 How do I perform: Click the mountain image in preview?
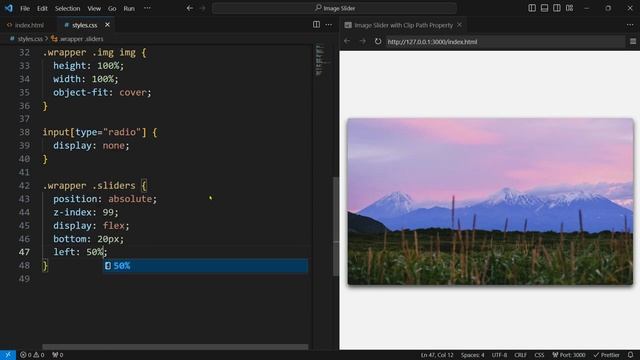(490, 201)
